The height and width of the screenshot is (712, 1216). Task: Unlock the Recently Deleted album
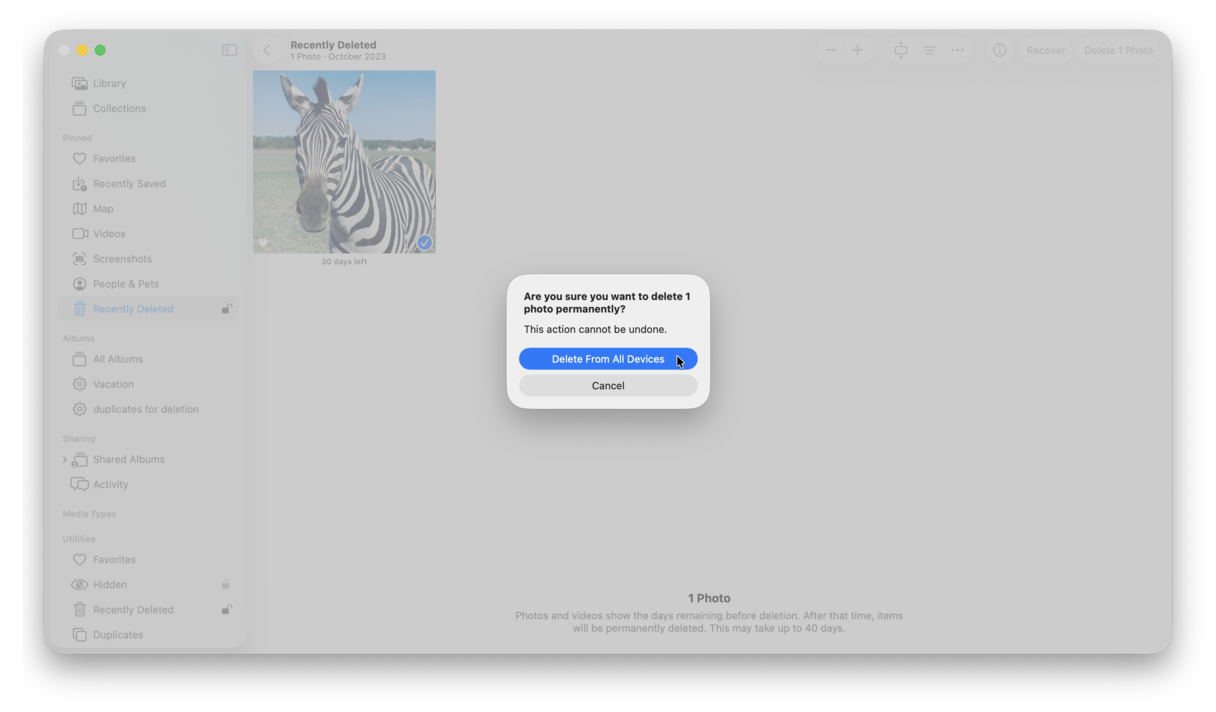tap(227, 309)
